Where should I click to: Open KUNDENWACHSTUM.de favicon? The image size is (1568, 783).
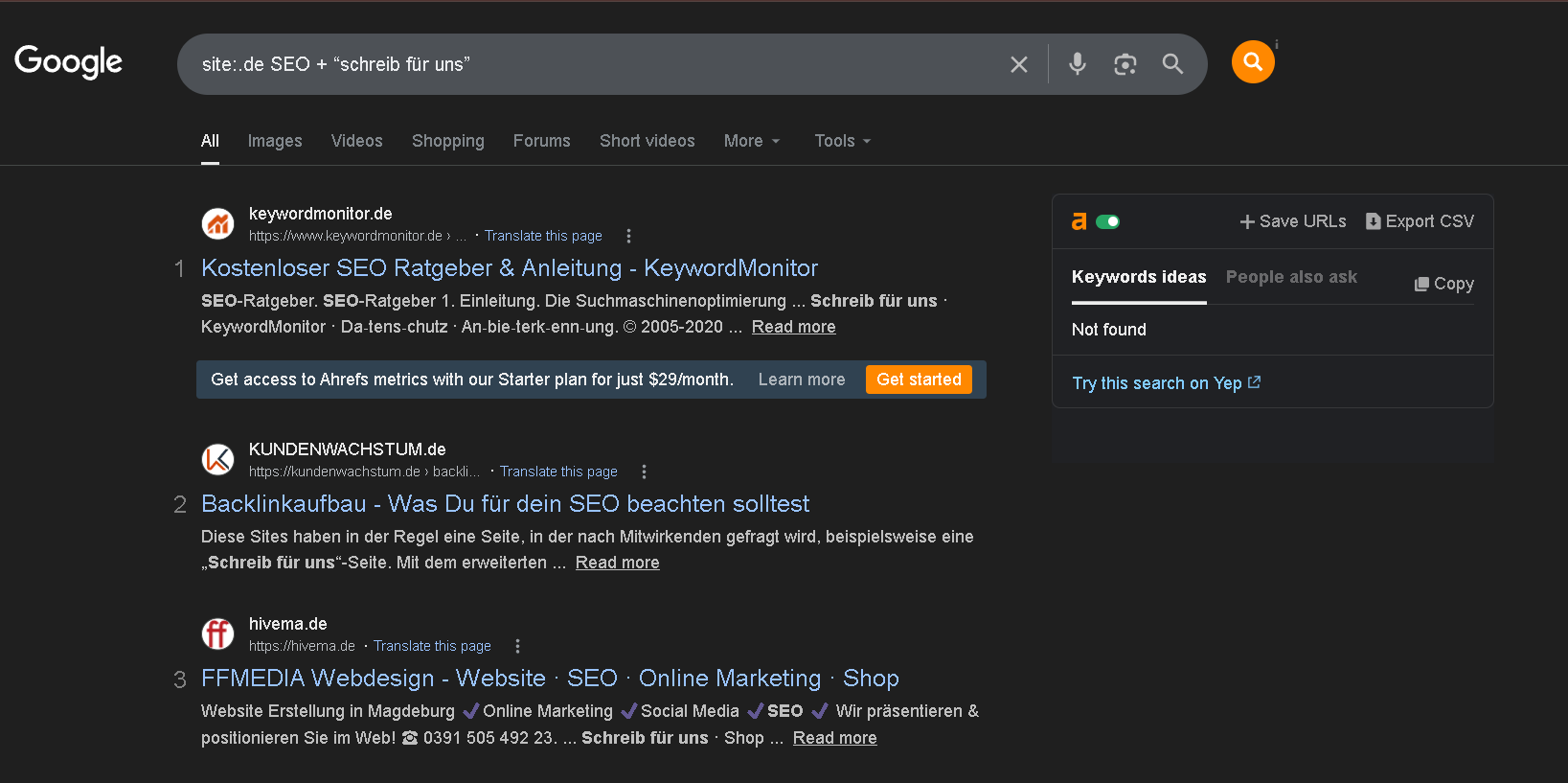tap(217, 460)
